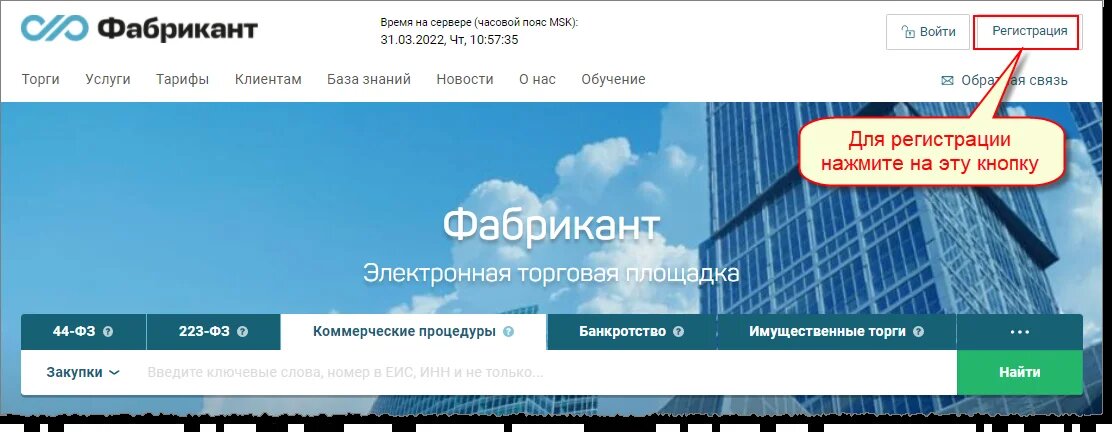
Task: Click the Фабрикант logo icon
Action: coord(54,29)
